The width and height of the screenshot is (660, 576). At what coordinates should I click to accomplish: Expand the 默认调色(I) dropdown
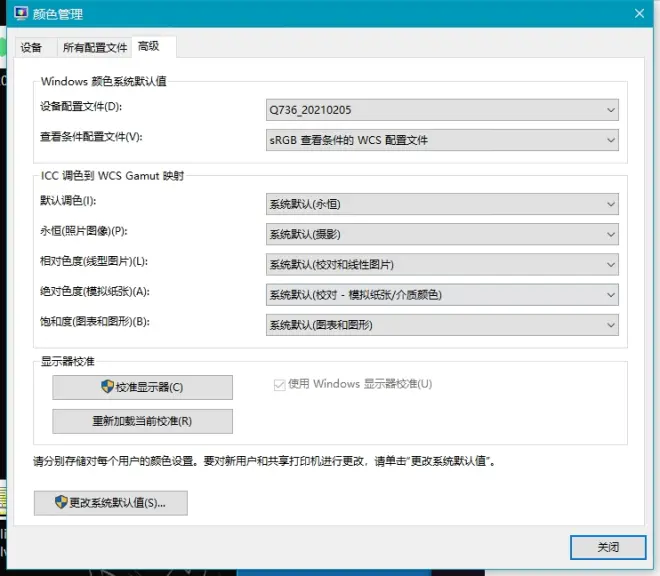(x=442, y=204)
